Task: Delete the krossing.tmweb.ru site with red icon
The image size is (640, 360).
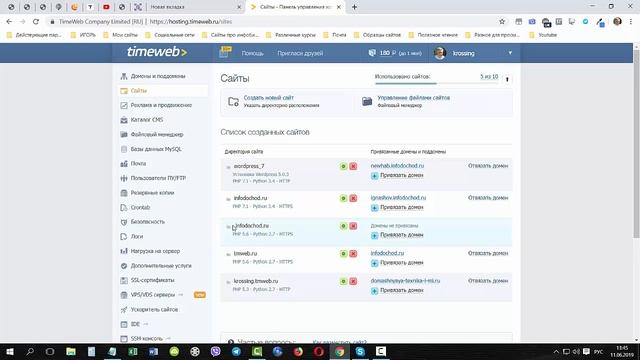Action: tap(353, 282)
